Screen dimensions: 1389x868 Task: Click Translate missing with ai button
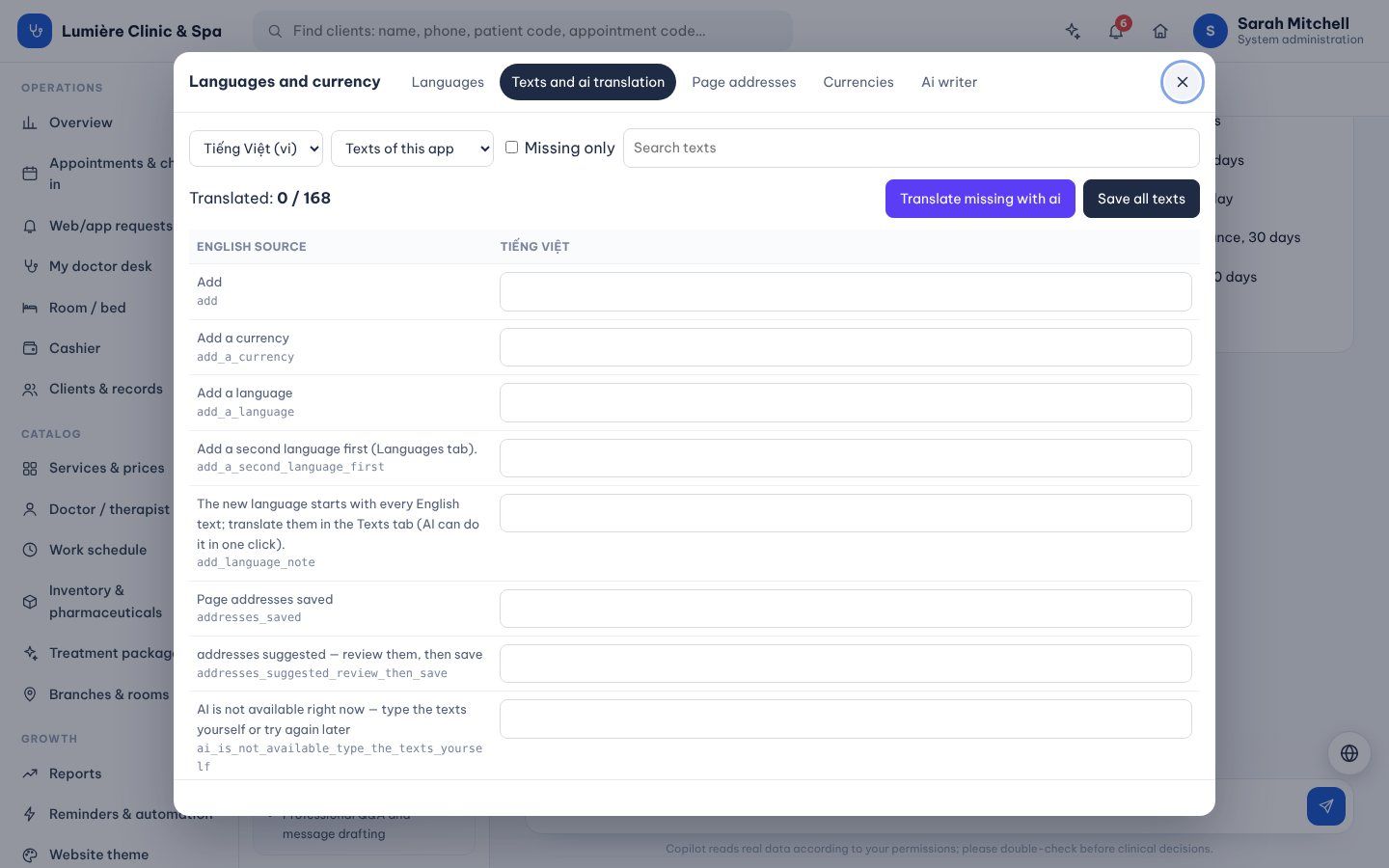[980, 199]
